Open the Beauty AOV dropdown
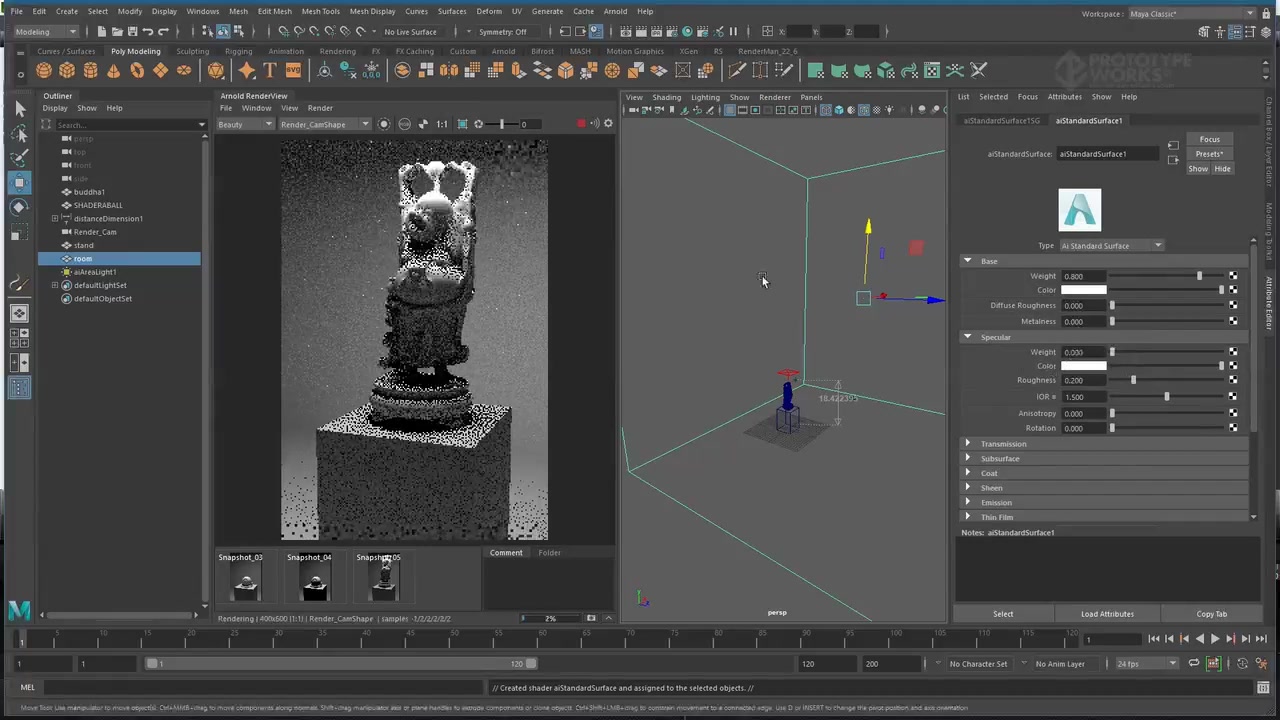The width and height of the screenshot is (1280, 720). (245, 124)
